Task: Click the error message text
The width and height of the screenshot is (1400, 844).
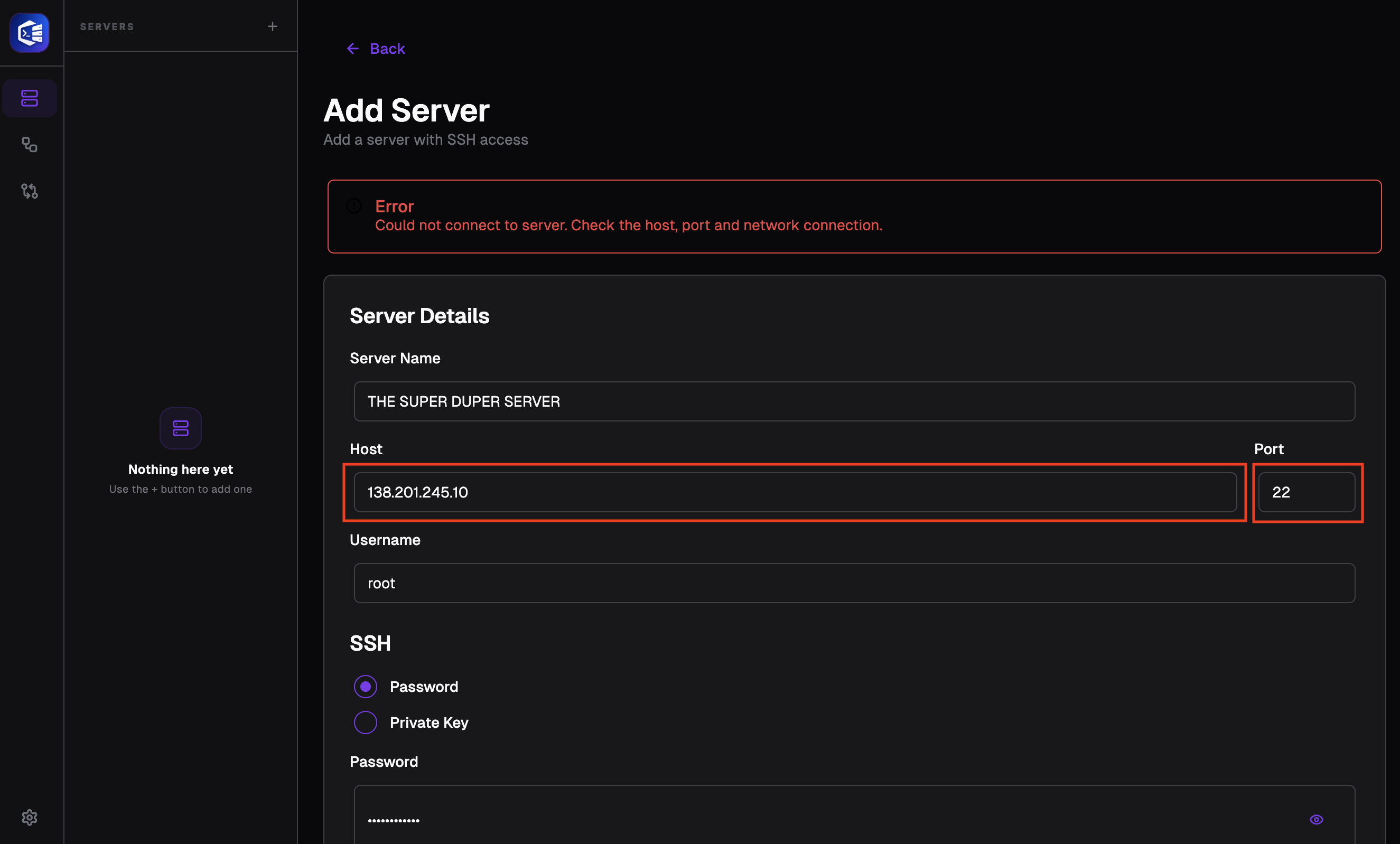Action: pos(628,226)
